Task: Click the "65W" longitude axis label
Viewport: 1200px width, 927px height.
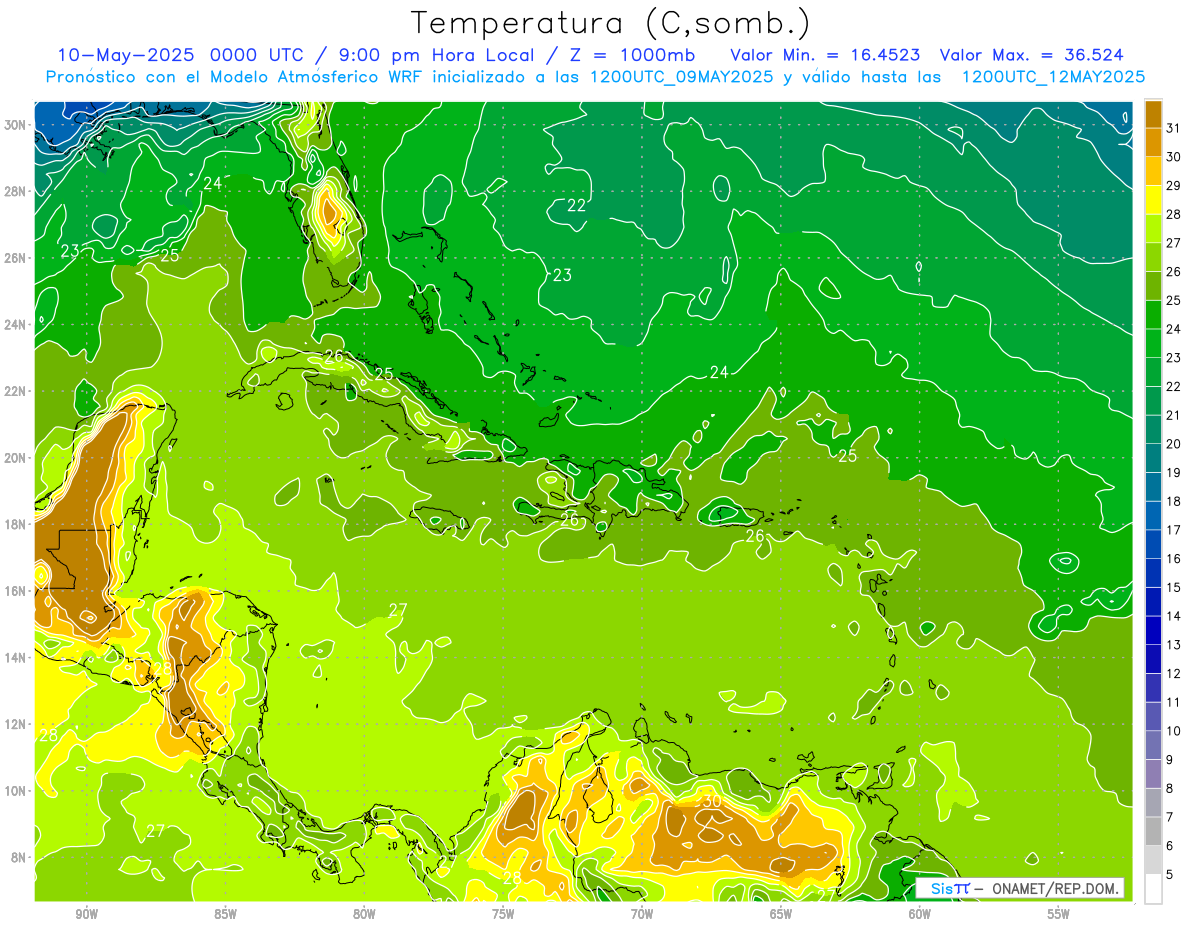Action: coord(781,914)
